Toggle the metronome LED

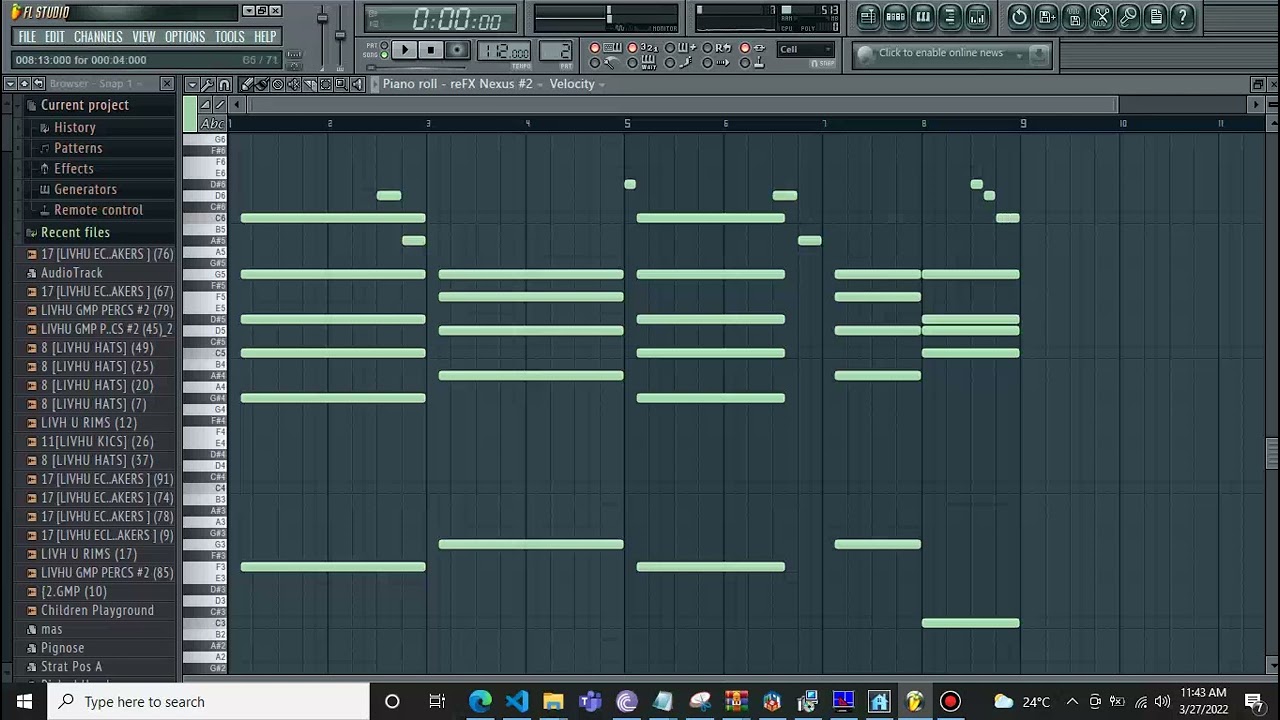[x=594, y=63]
